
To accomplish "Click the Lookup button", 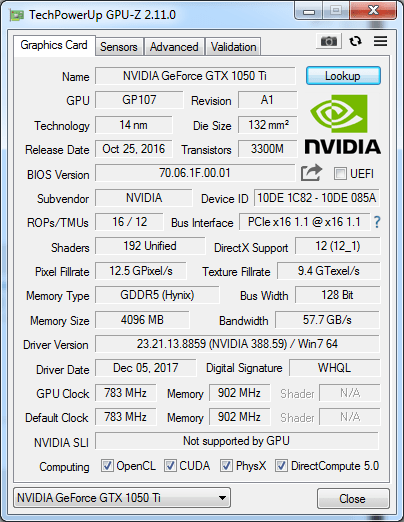I will 343,76.
